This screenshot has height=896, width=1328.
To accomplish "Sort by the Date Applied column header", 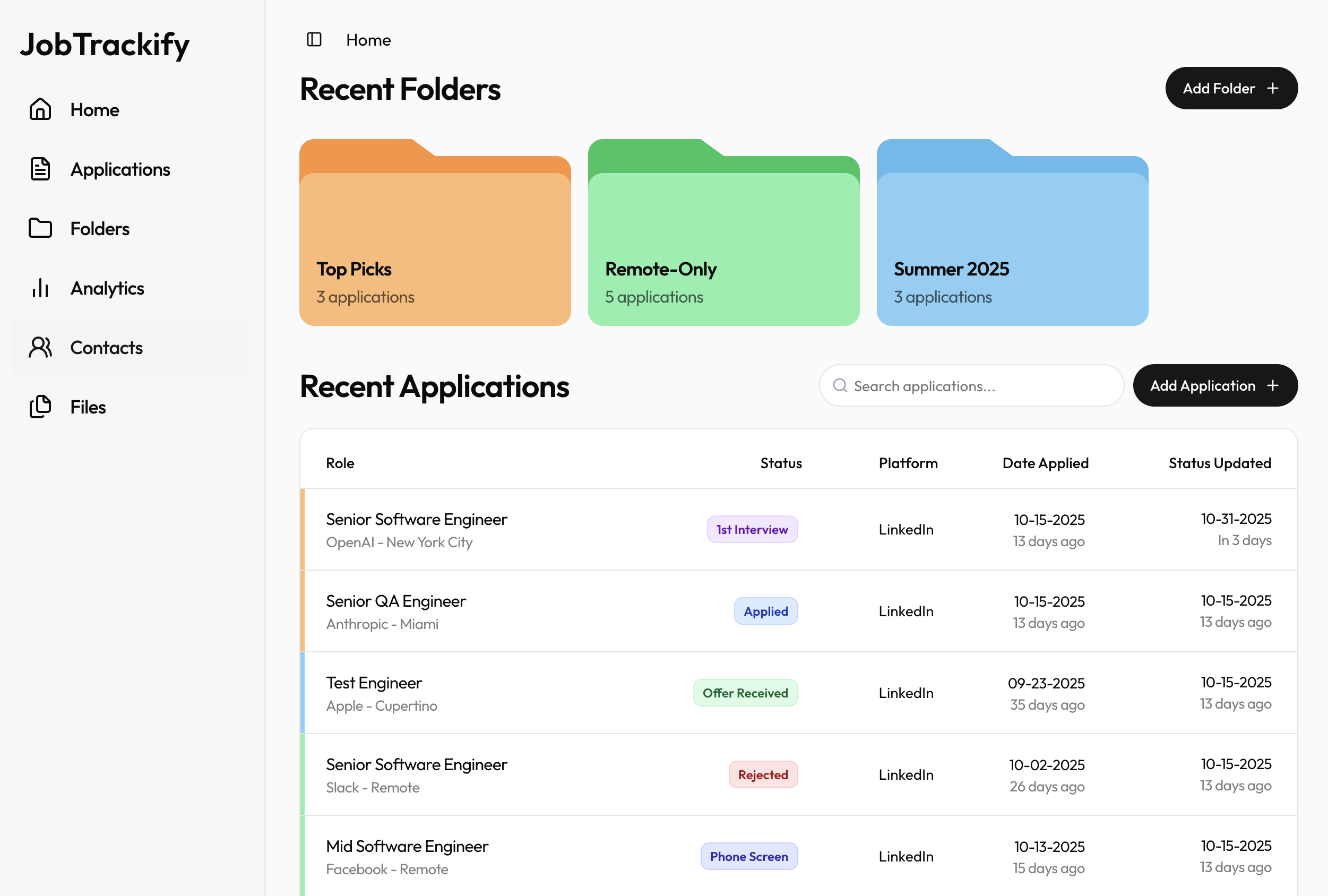I will click(x=1045, y=463).
